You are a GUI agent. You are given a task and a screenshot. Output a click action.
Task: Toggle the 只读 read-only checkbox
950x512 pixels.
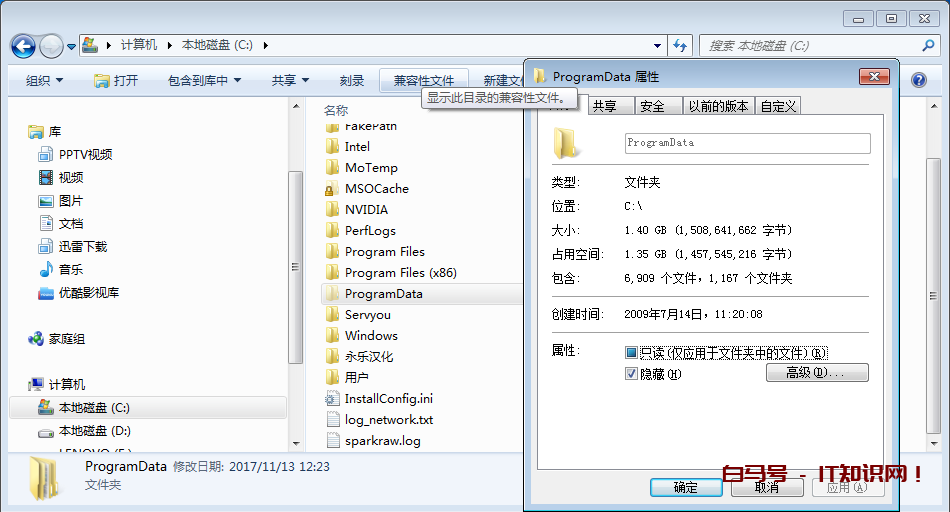(631, 353)
